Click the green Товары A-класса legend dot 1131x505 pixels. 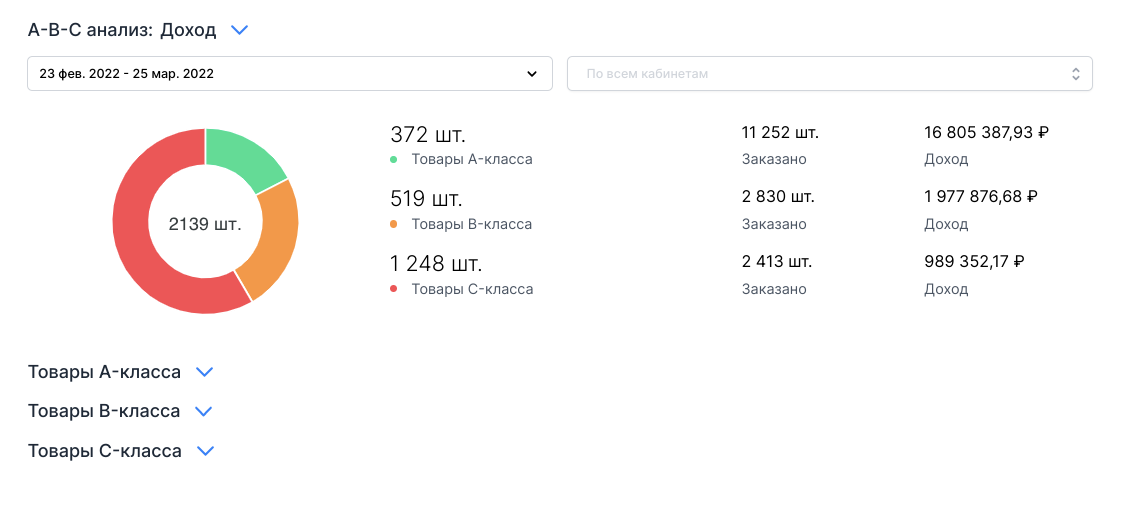pyautogui.click(x=394, y=160)
